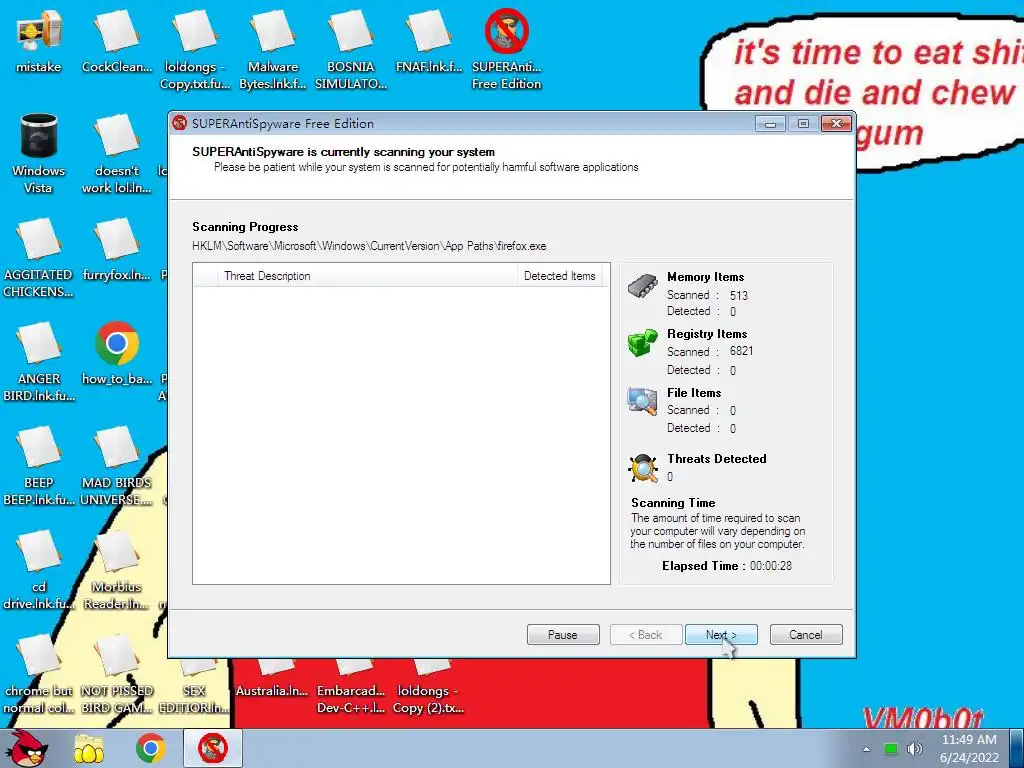Viewport: 1024px width, 768px height.
Task: Open the FNAF.lnk desktop shortcut
Action: (x=429, y=42)
